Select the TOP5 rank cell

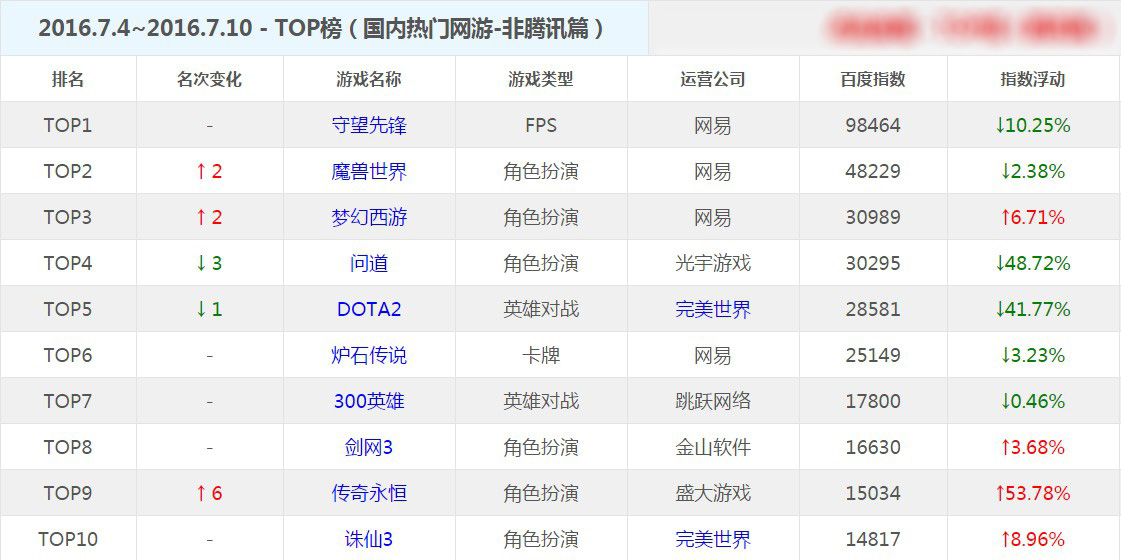pos(68,309)
